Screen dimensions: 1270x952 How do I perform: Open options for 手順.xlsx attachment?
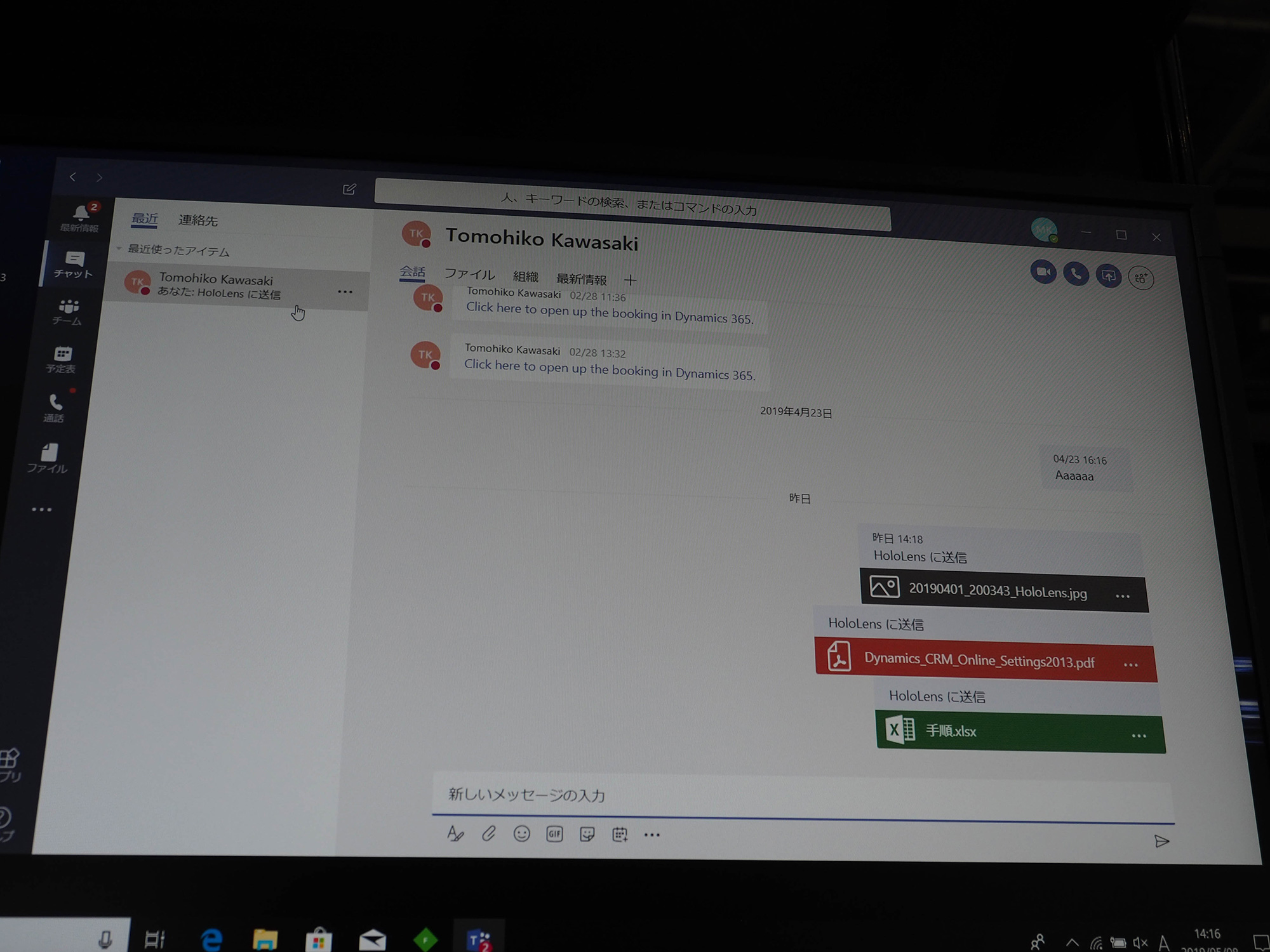[1139, 736]
